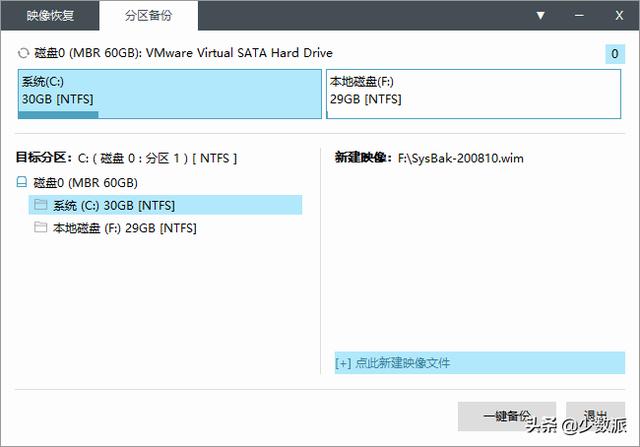Choose 系统 (C:) 30GB [NTFS] in tree
This screenshot has height=447, width=640.
click(x=165, y=205)
